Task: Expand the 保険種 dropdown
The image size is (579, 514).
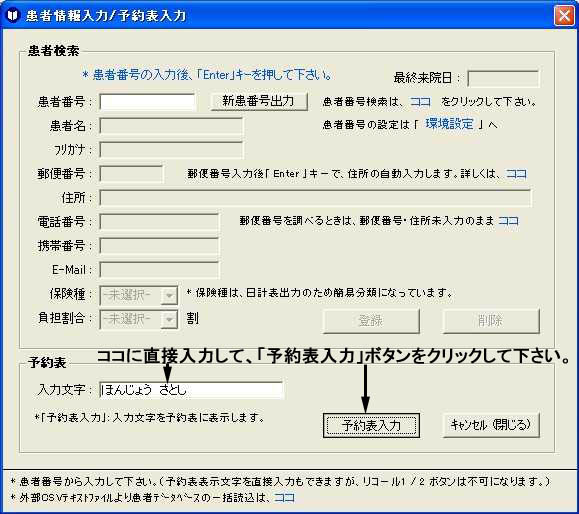Action: (169, 295)
